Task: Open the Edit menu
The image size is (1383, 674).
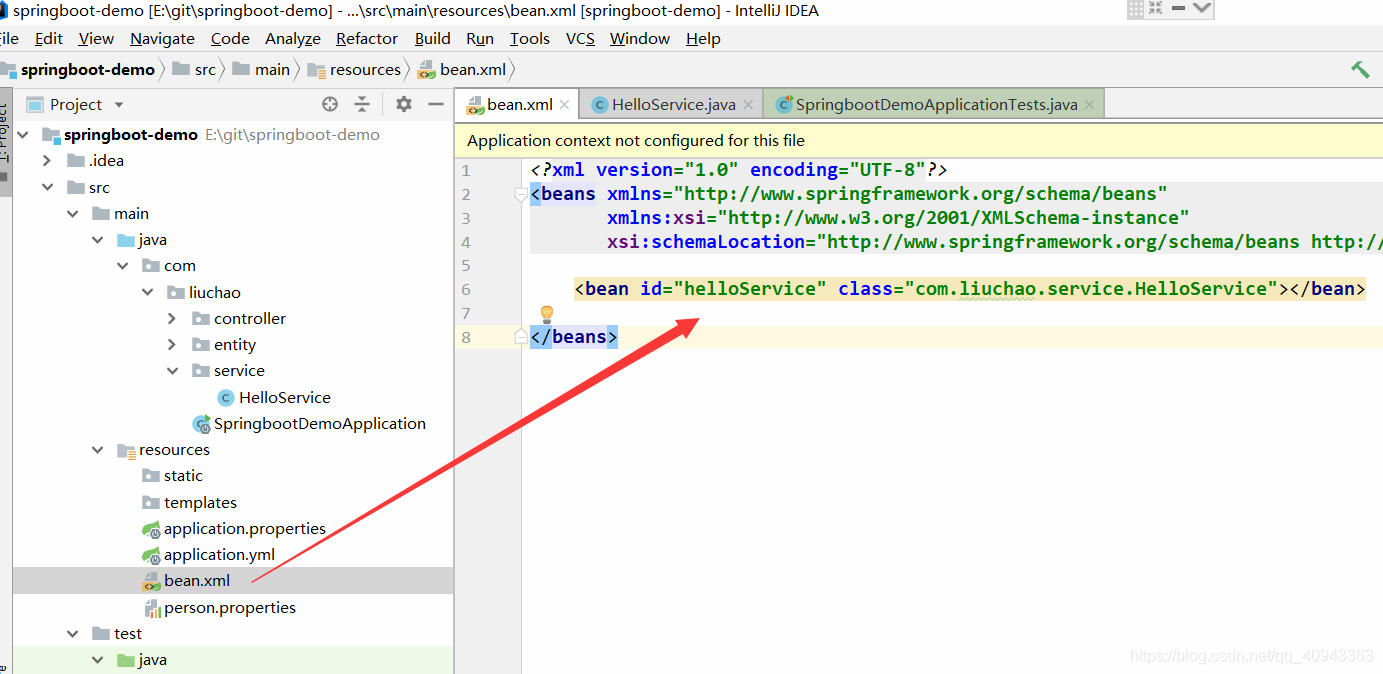Action: pyautogui.click(x=49, y=38)
